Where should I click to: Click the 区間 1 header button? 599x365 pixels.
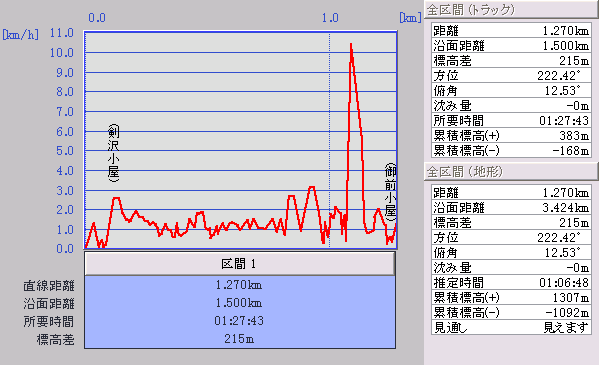(x=240, y=263)
